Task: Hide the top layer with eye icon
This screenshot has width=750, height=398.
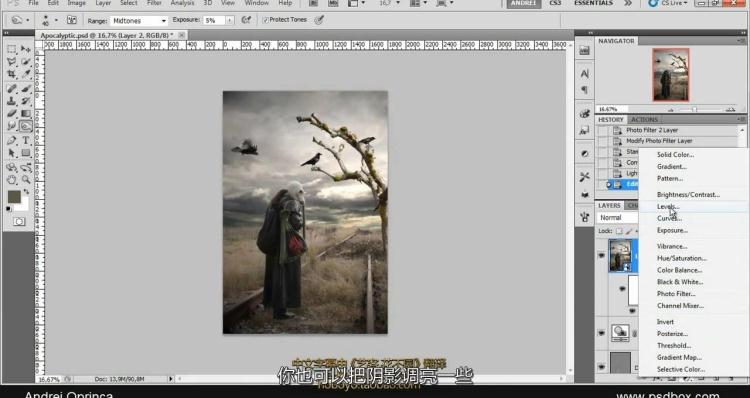Action: point(602,255)
